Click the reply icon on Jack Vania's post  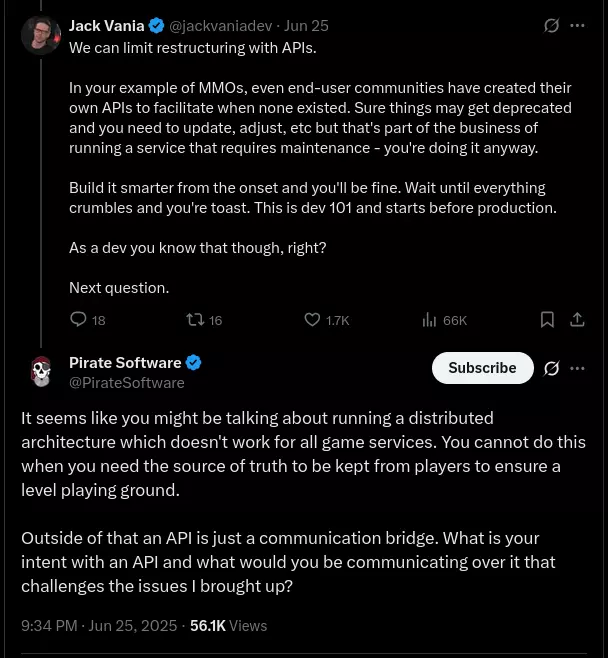pos(78,320)
